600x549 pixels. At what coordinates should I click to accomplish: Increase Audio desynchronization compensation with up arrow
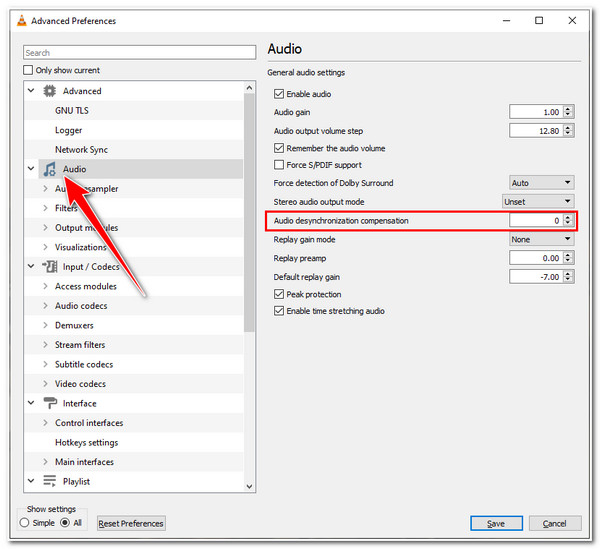[x=568, y=217]
